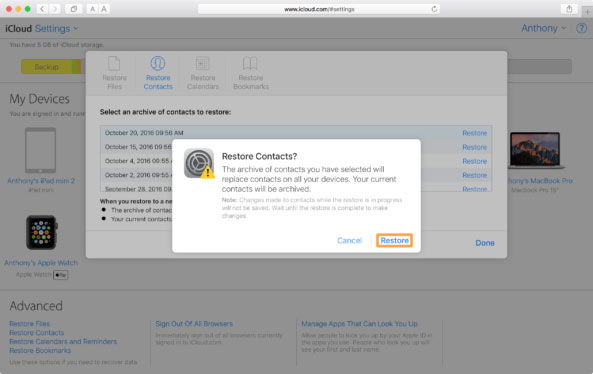Switch to the Restore Bookmarks tab
Viewport: 593px width, 374px height.
[x=250, y=73]
